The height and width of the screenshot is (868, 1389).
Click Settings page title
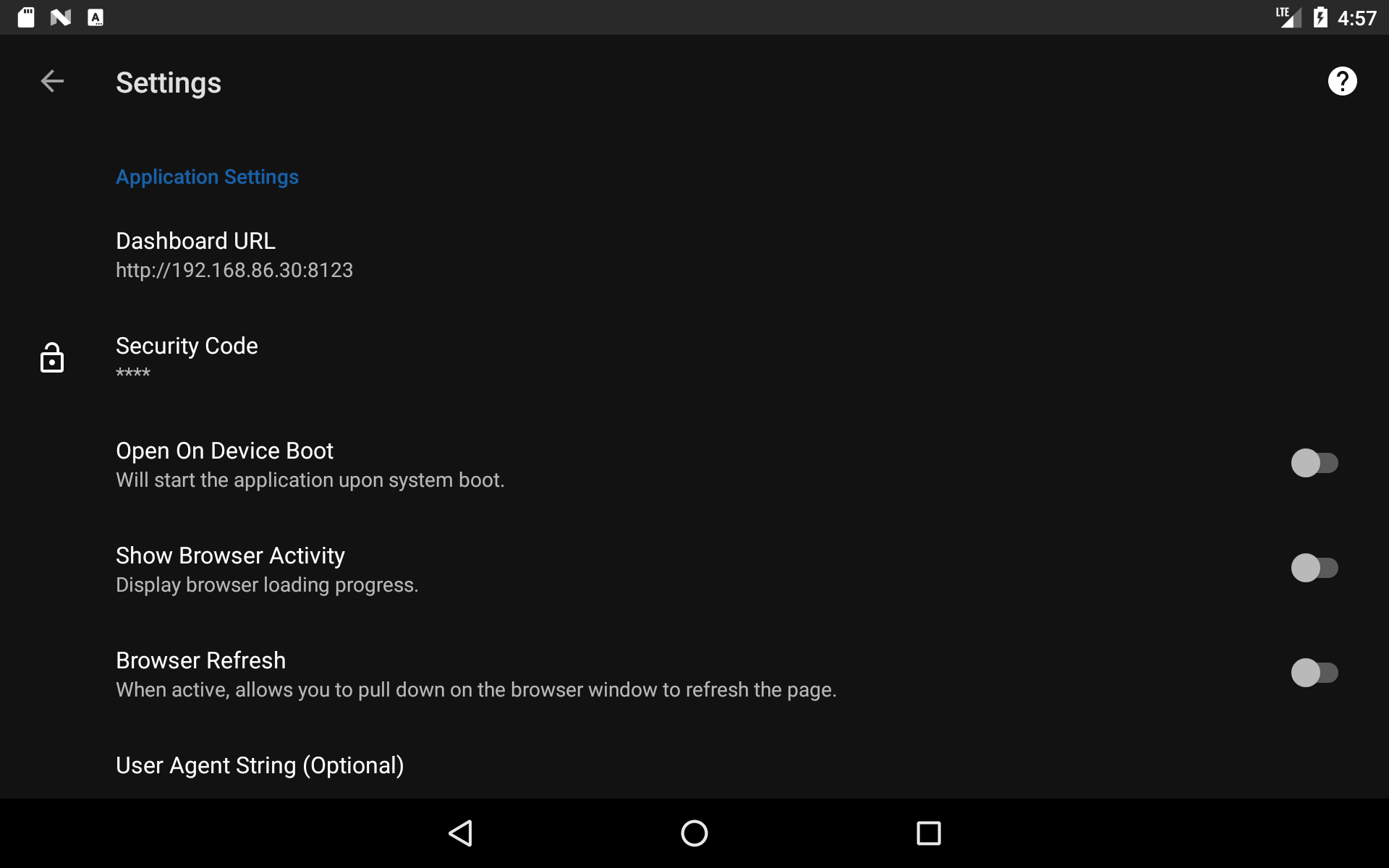click(168, 82)
